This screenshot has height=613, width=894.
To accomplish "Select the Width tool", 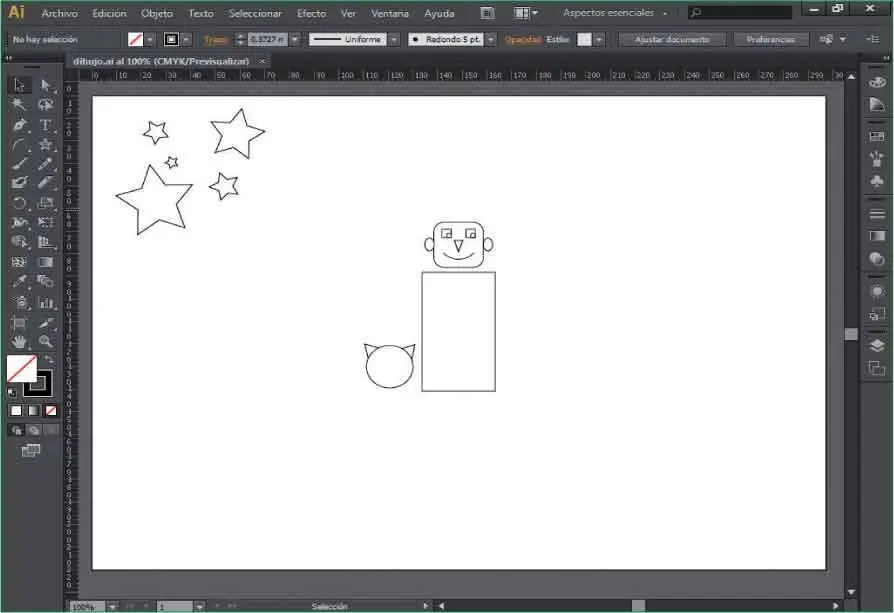I will pos(19,222).
